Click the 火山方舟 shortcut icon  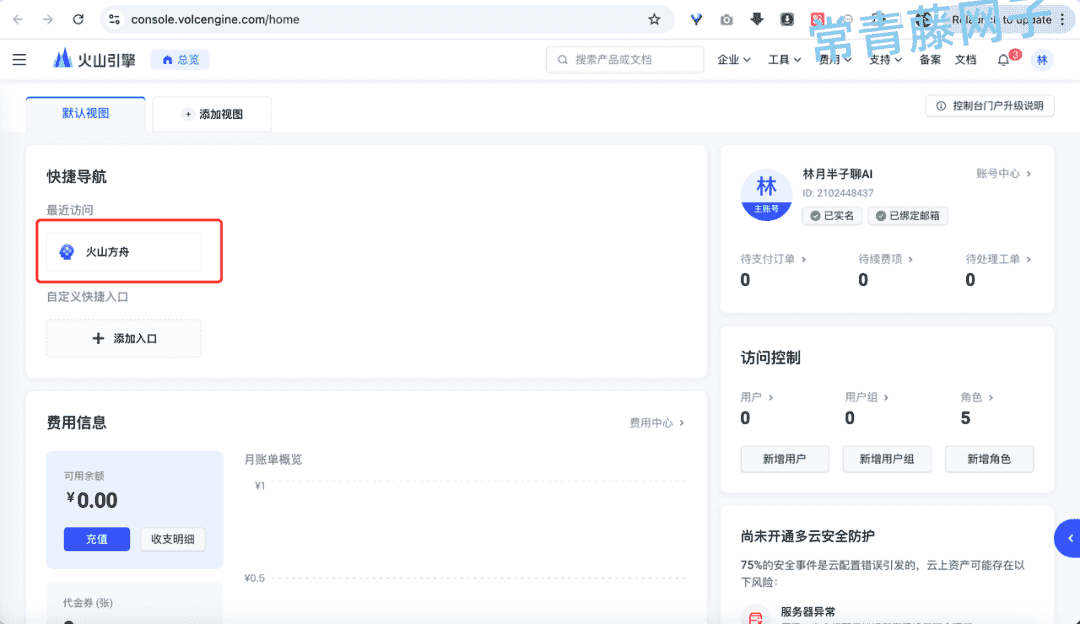coord(67,252)
